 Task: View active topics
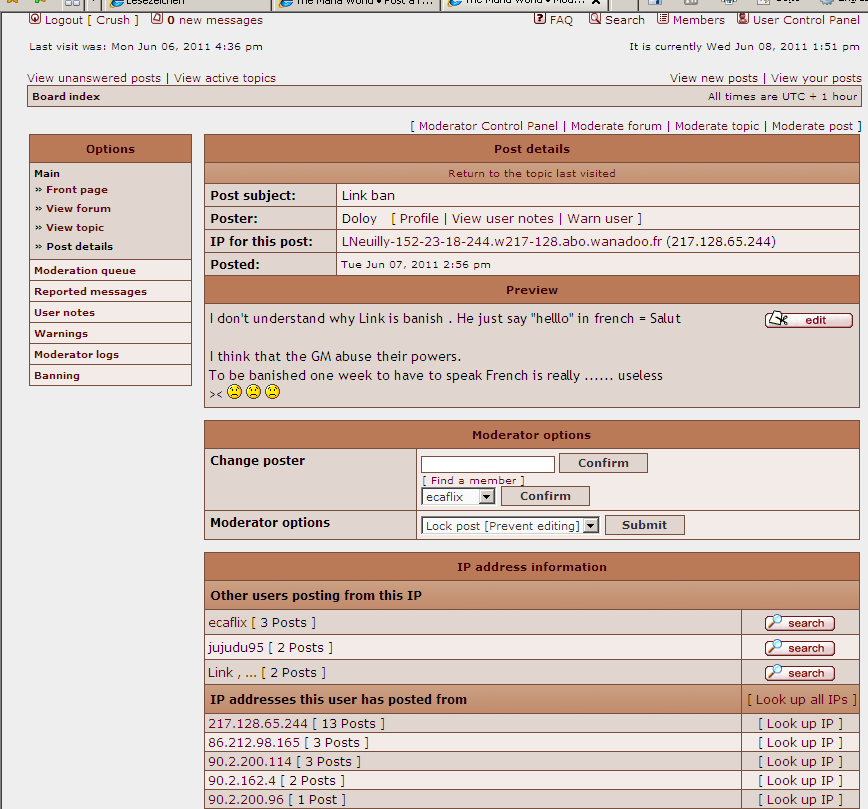[225, 78]
